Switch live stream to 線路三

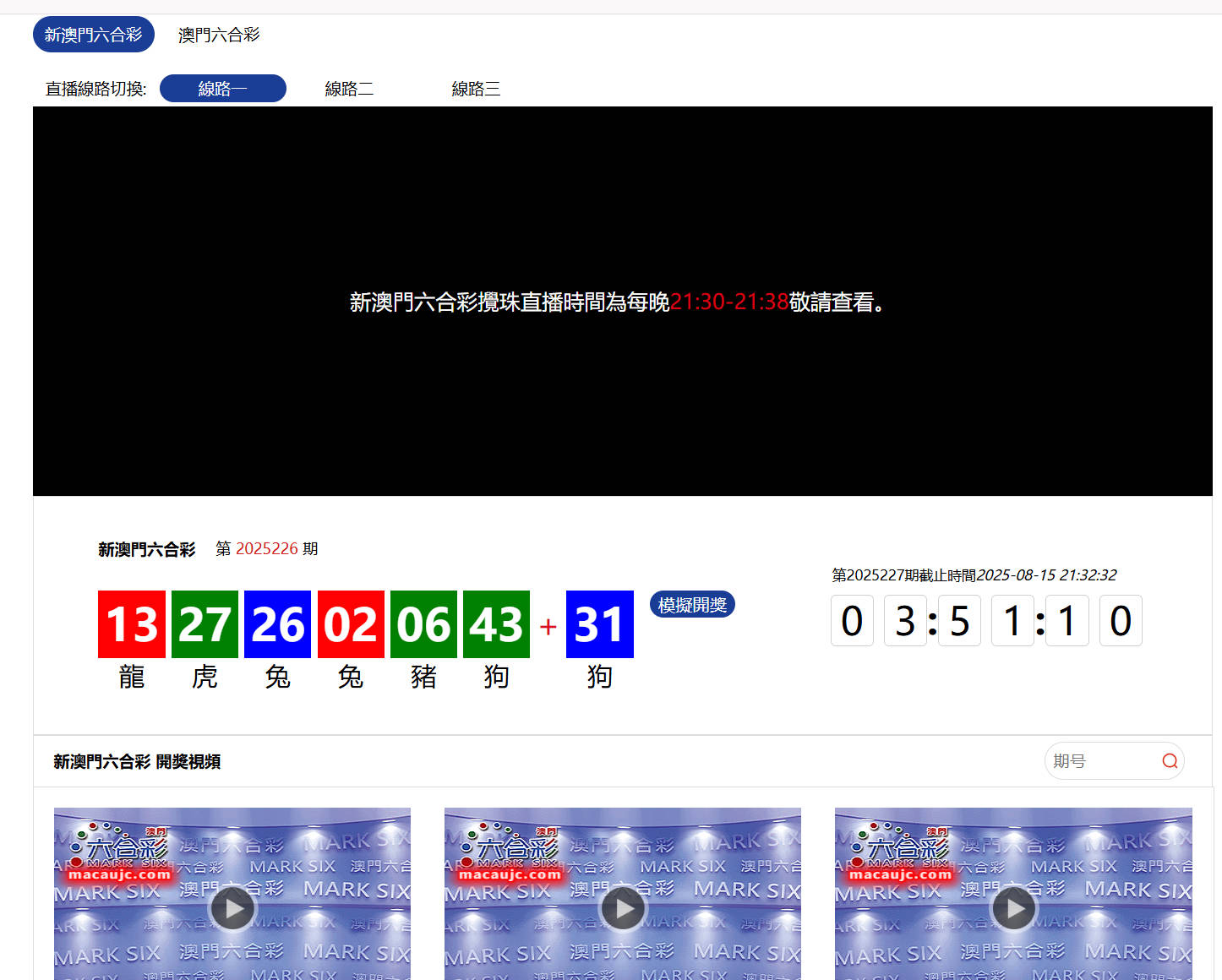(476, 89)
